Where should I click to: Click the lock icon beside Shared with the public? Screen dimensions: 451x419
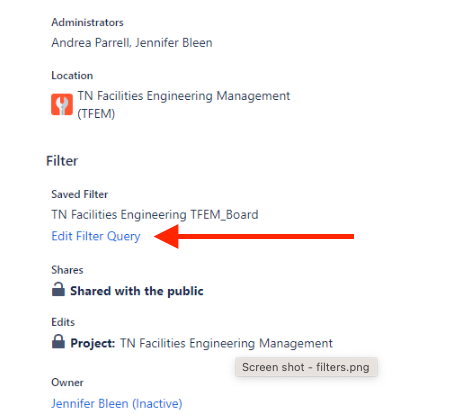(x=58, y=289)
